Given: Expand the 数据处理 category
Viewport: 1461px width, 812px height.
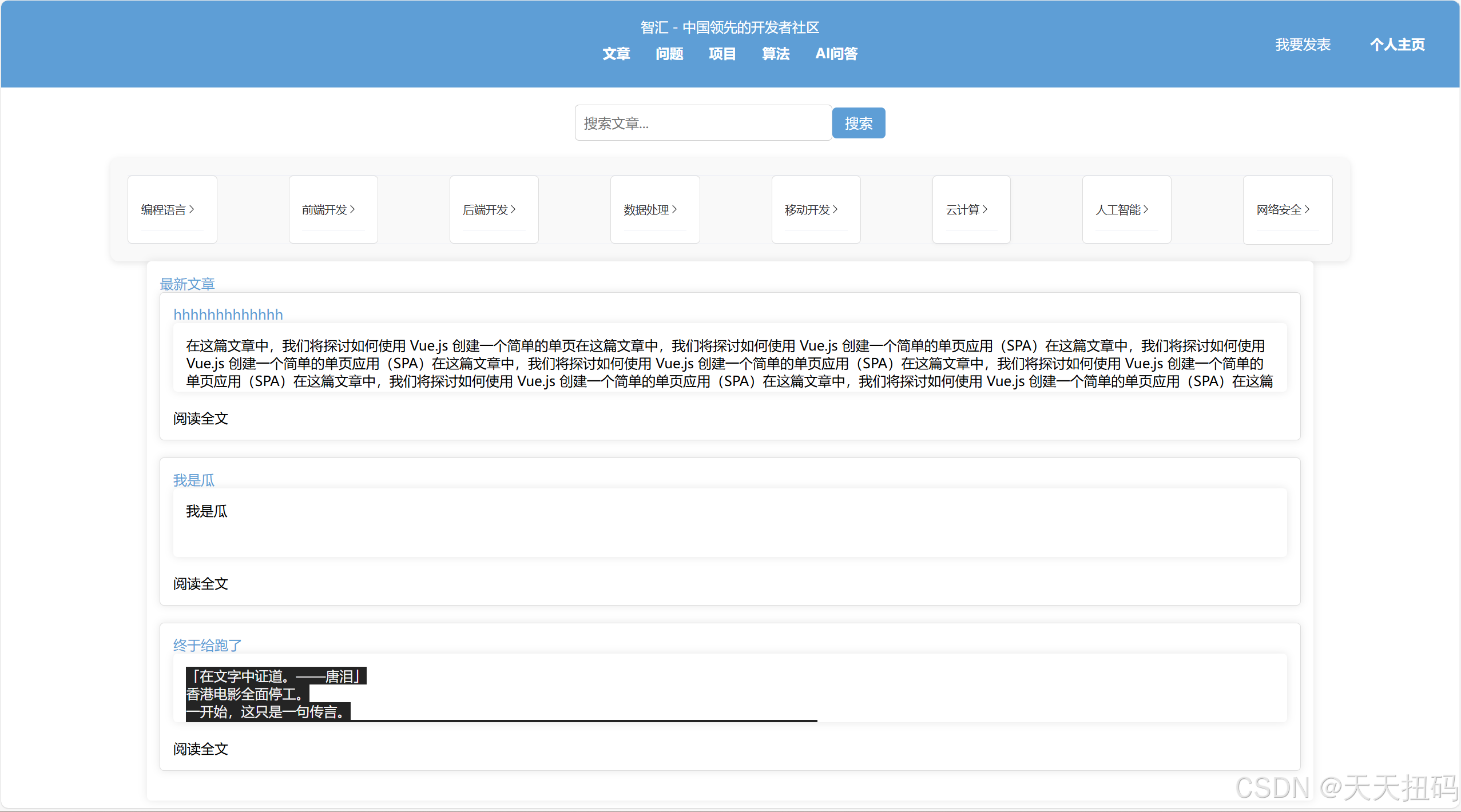Looking at the screenshot, I should pos(650,210).
